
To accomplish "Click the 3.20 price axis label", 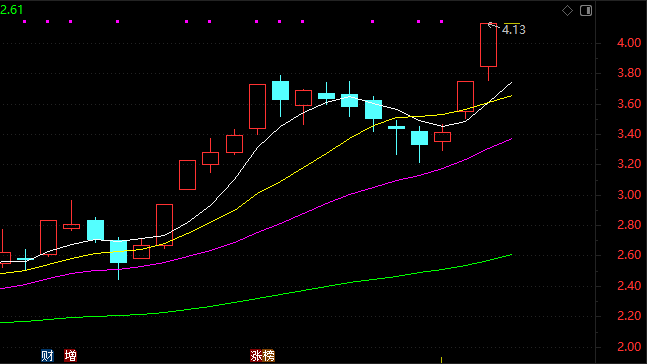I will (629, 164).
